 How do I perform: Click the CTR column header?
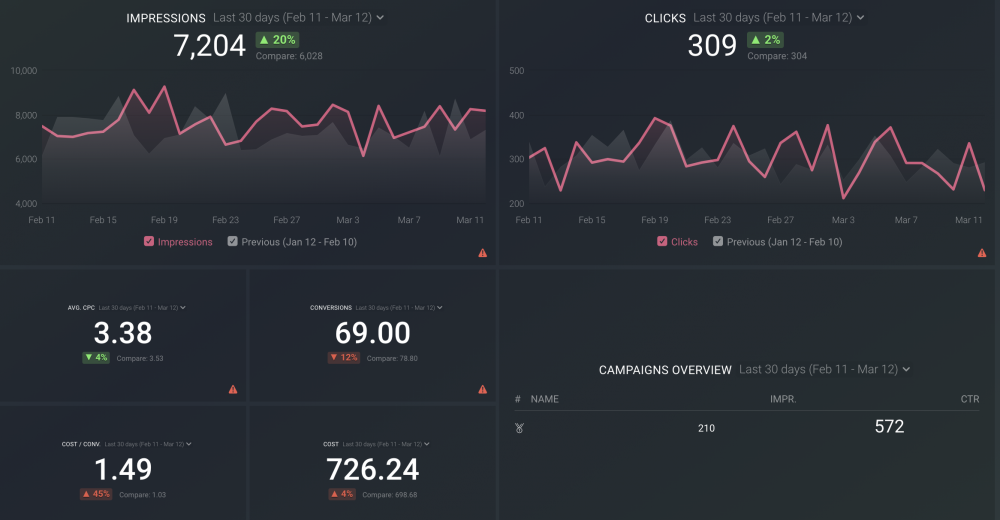[969, 399]
